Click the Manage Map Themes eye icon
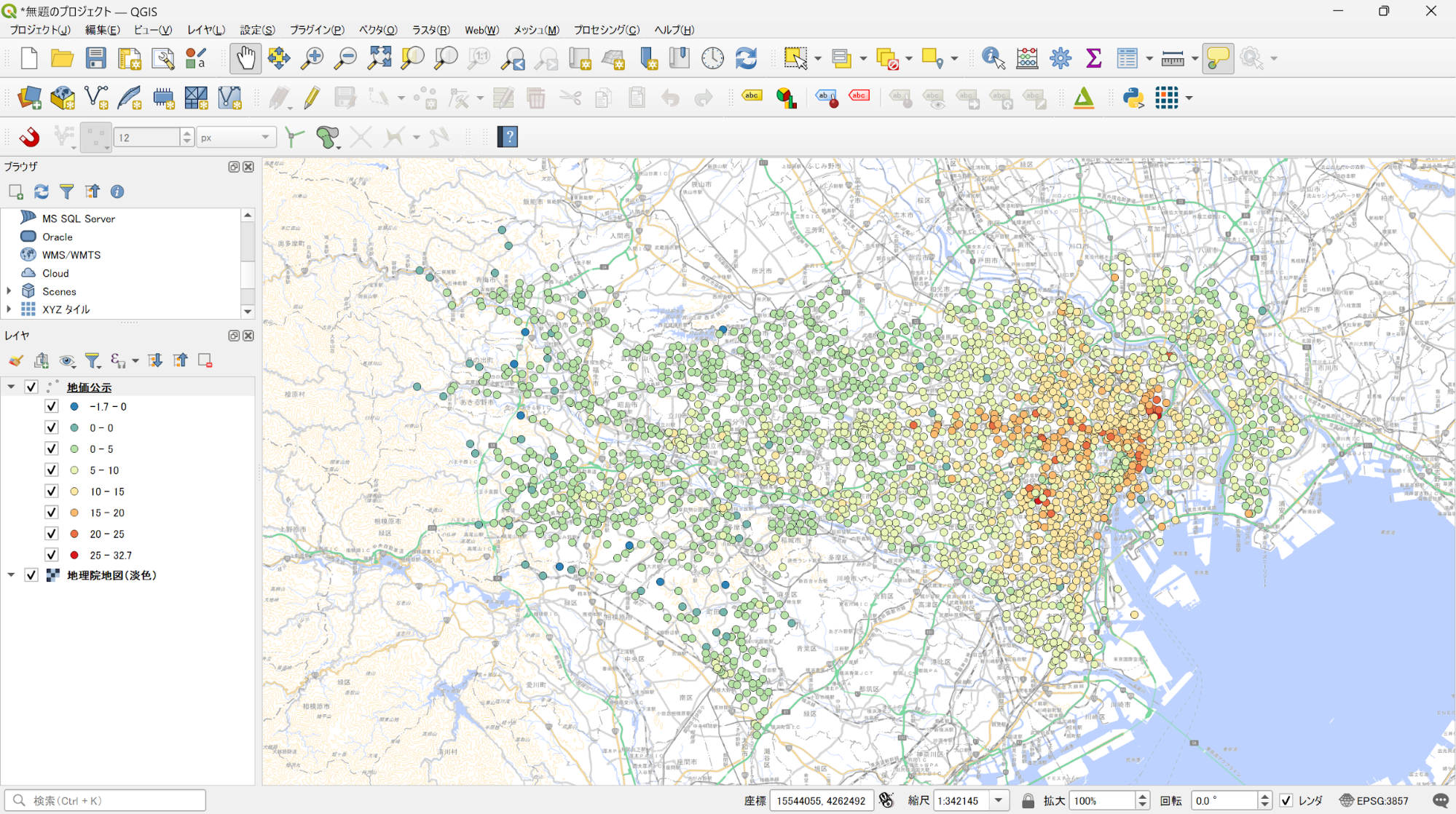The image size is (1456, 814). click(x=67, y=360)
